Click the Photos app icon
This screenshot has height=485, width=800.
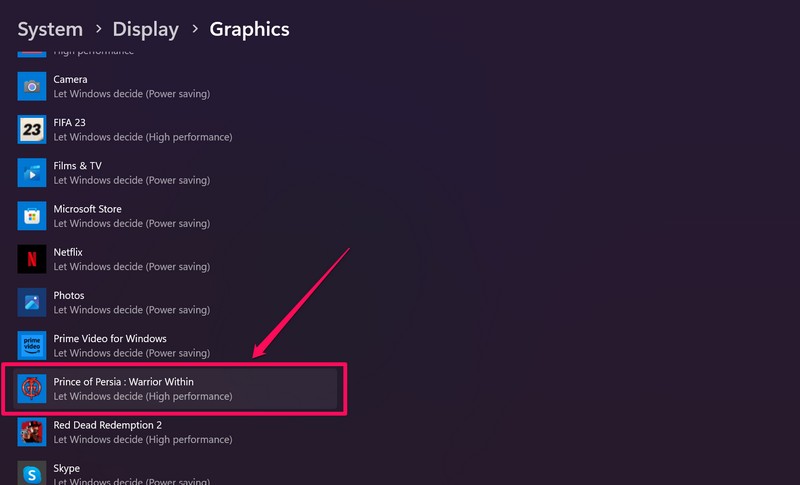pyautogui.click(x=32, y=302)
